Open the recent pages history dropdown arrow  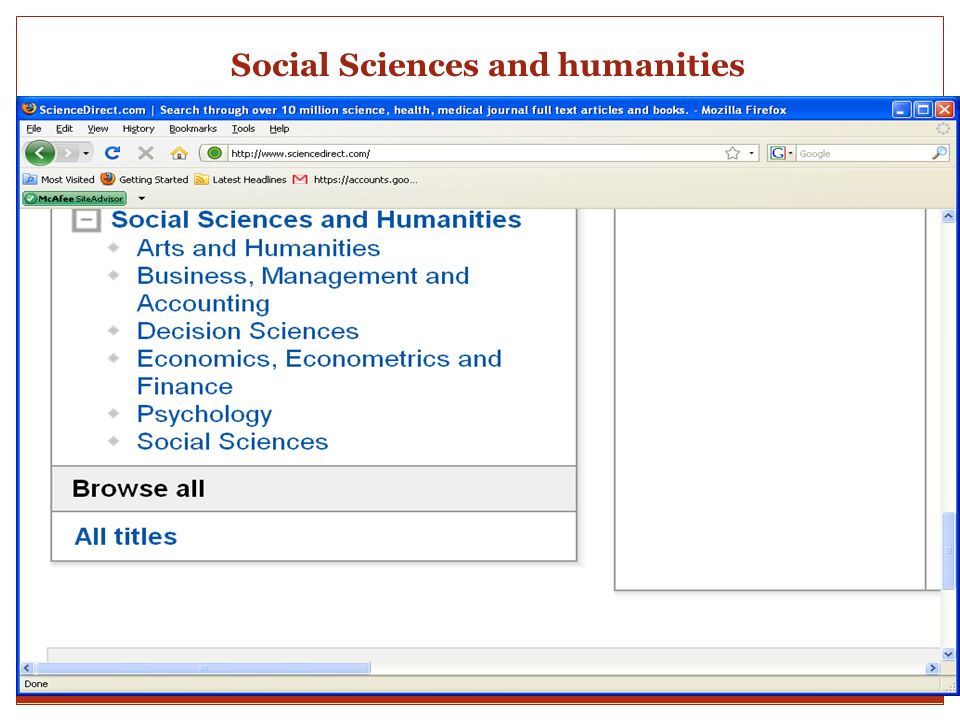pos(86,153)
